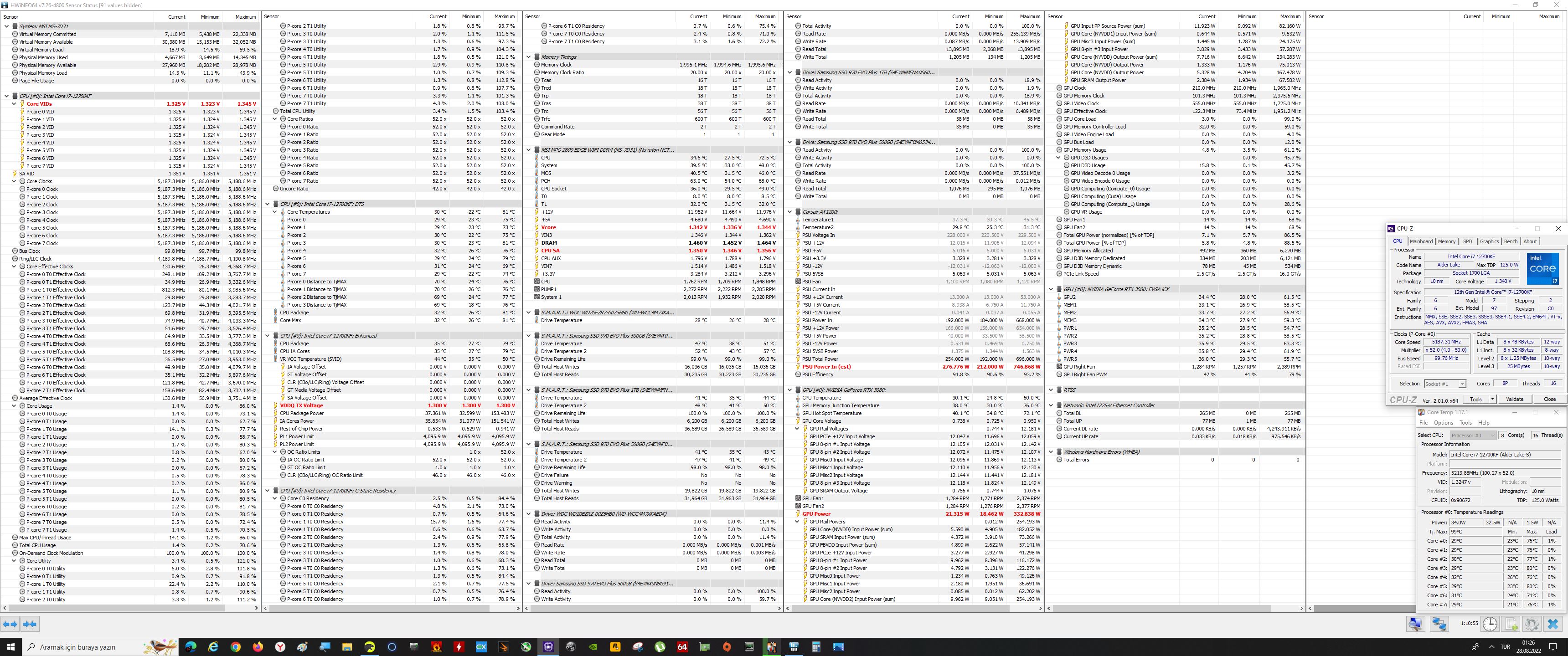This screenshot has width=1568, height=656.
Task: Open File Explorer folder icon in taskbar
Action: coord(347,647)
